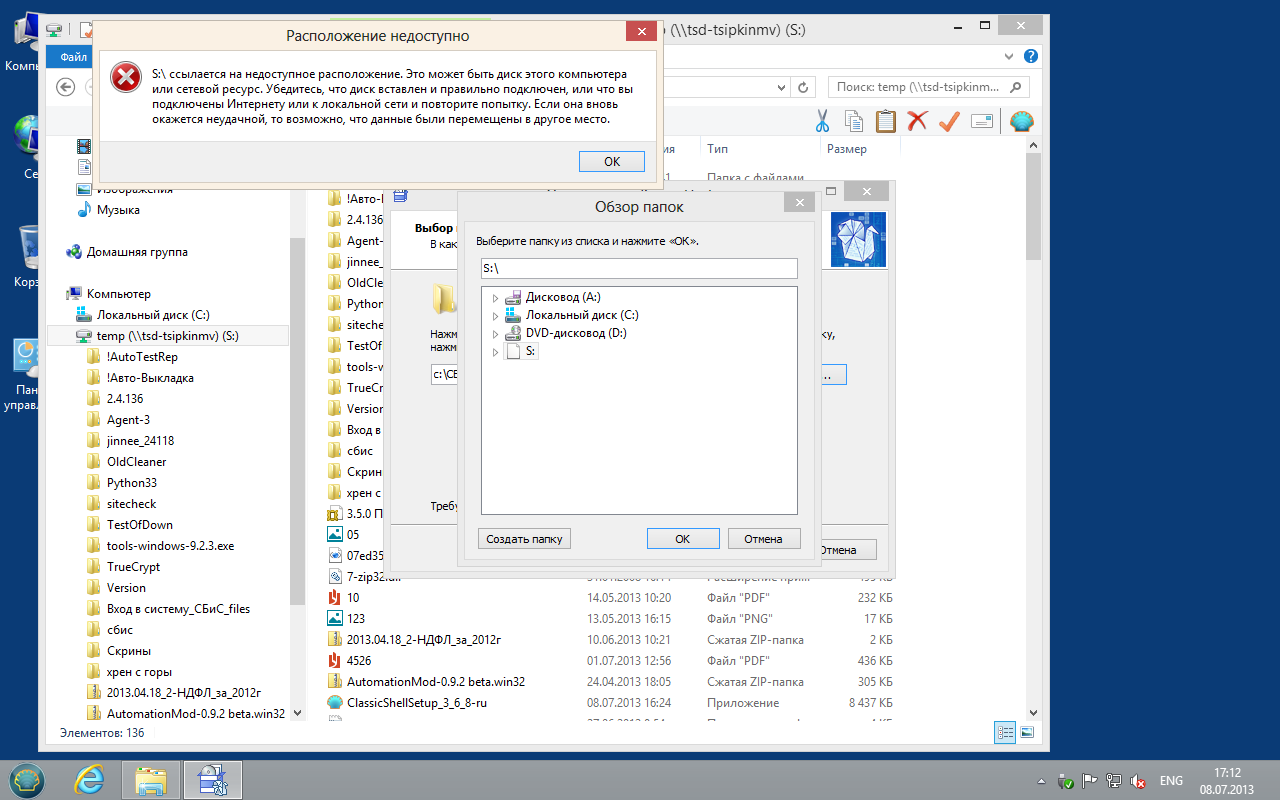Cancel the folder browser with Отмена
The image size is (1280, 800).
pos(763,539)
